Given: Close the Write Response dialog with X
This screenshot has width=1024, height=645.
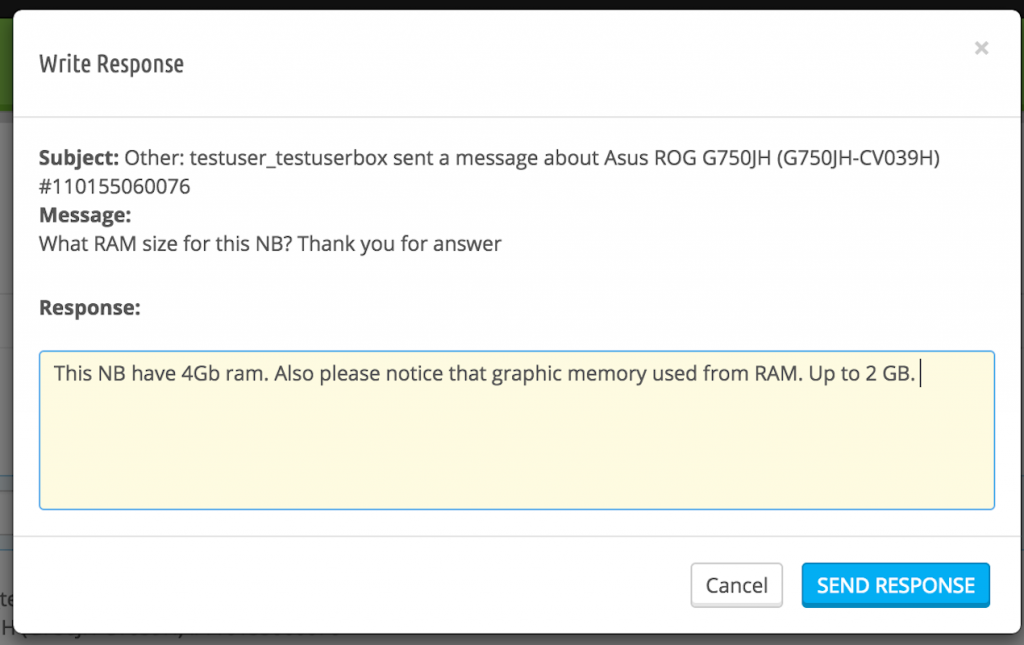Looking at the screenshot, I should tap(981, 48).
